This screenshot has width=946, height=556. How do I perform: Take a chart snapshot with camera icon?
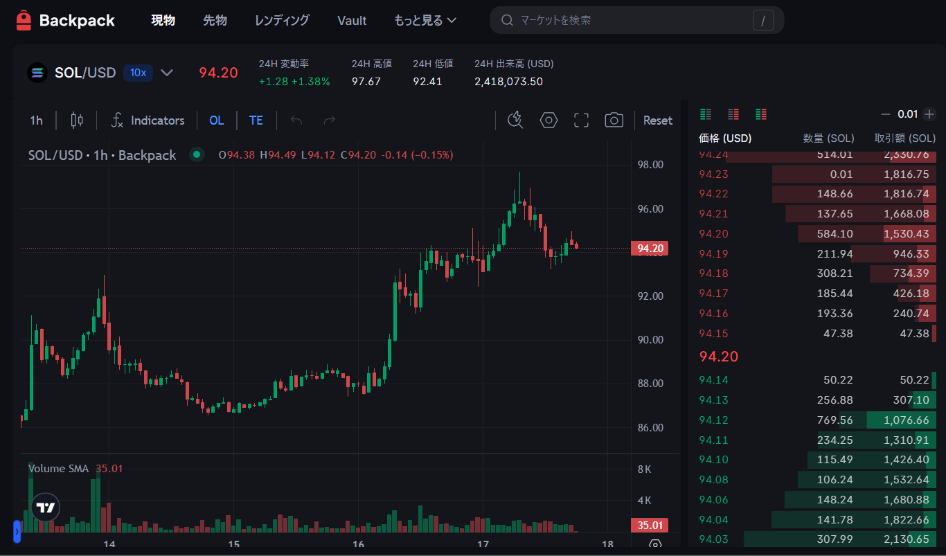tap(614, 120)
